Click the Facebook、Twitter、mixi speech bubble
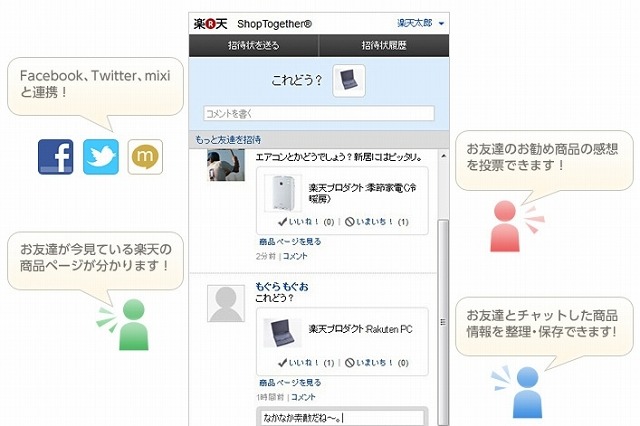The image size is (640, 426). coord(96,87)
